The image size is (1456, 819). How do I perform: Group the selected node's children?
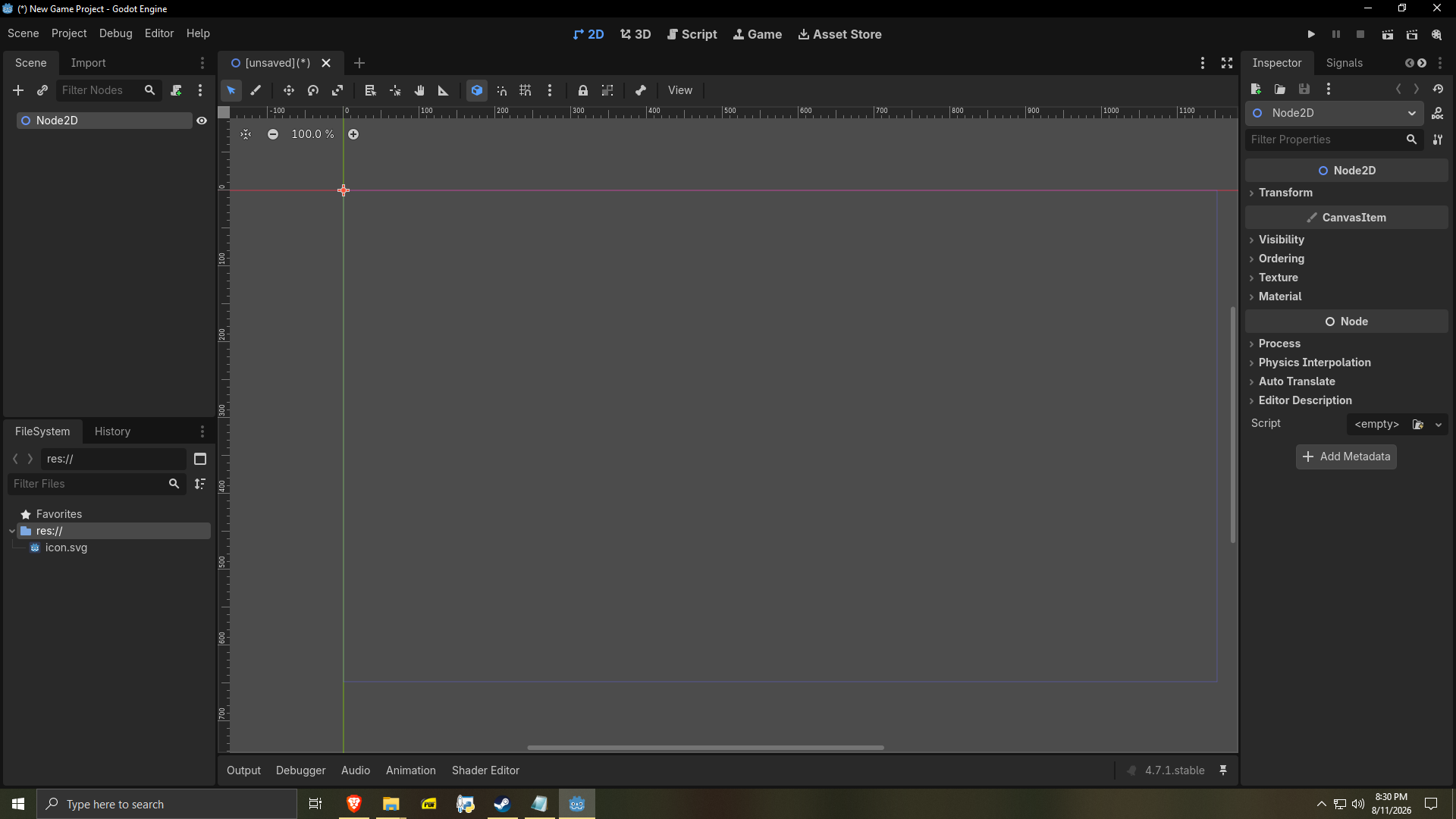coord(607,90)
